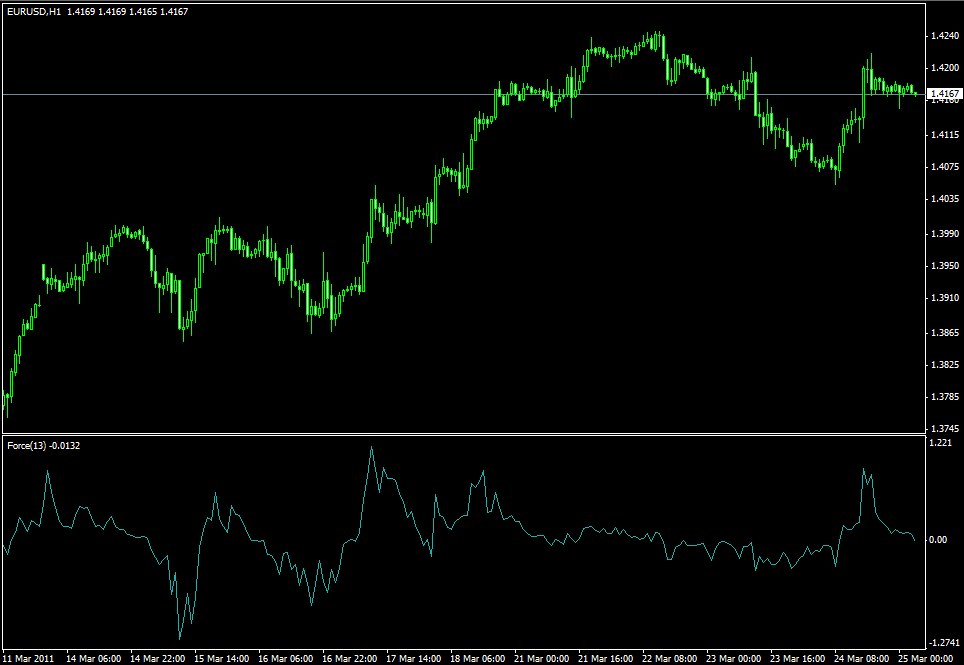Click the 18 Mar 06:00 time label

tap(477, 658)
